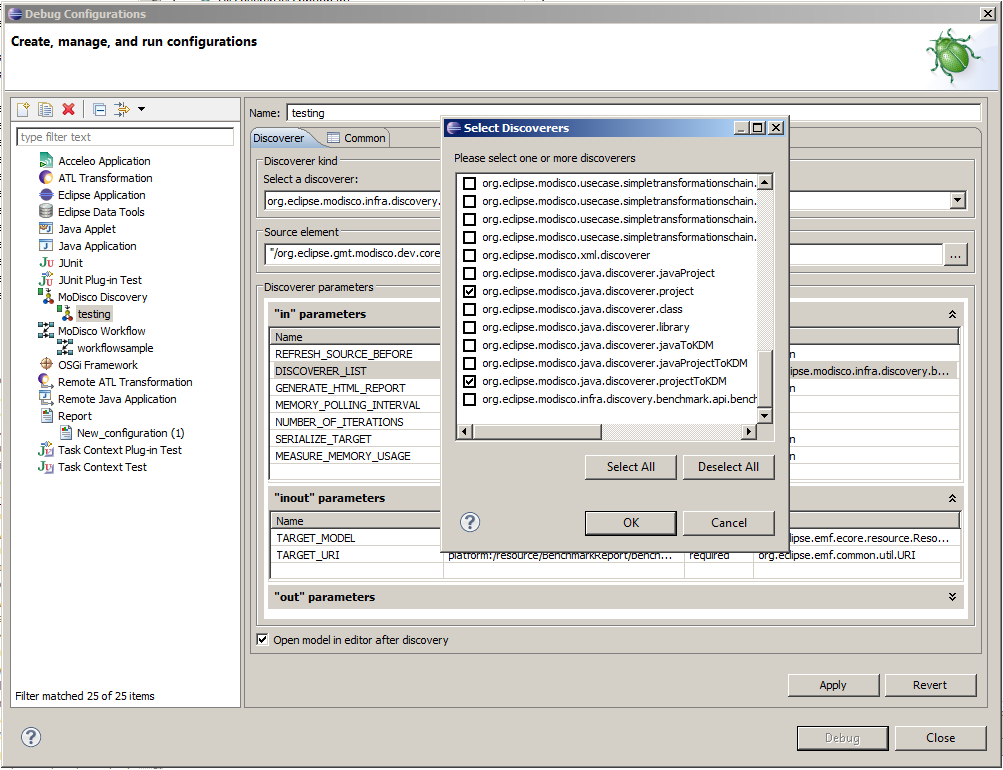Click Cancel in Select Discoverers dialog

729,522
